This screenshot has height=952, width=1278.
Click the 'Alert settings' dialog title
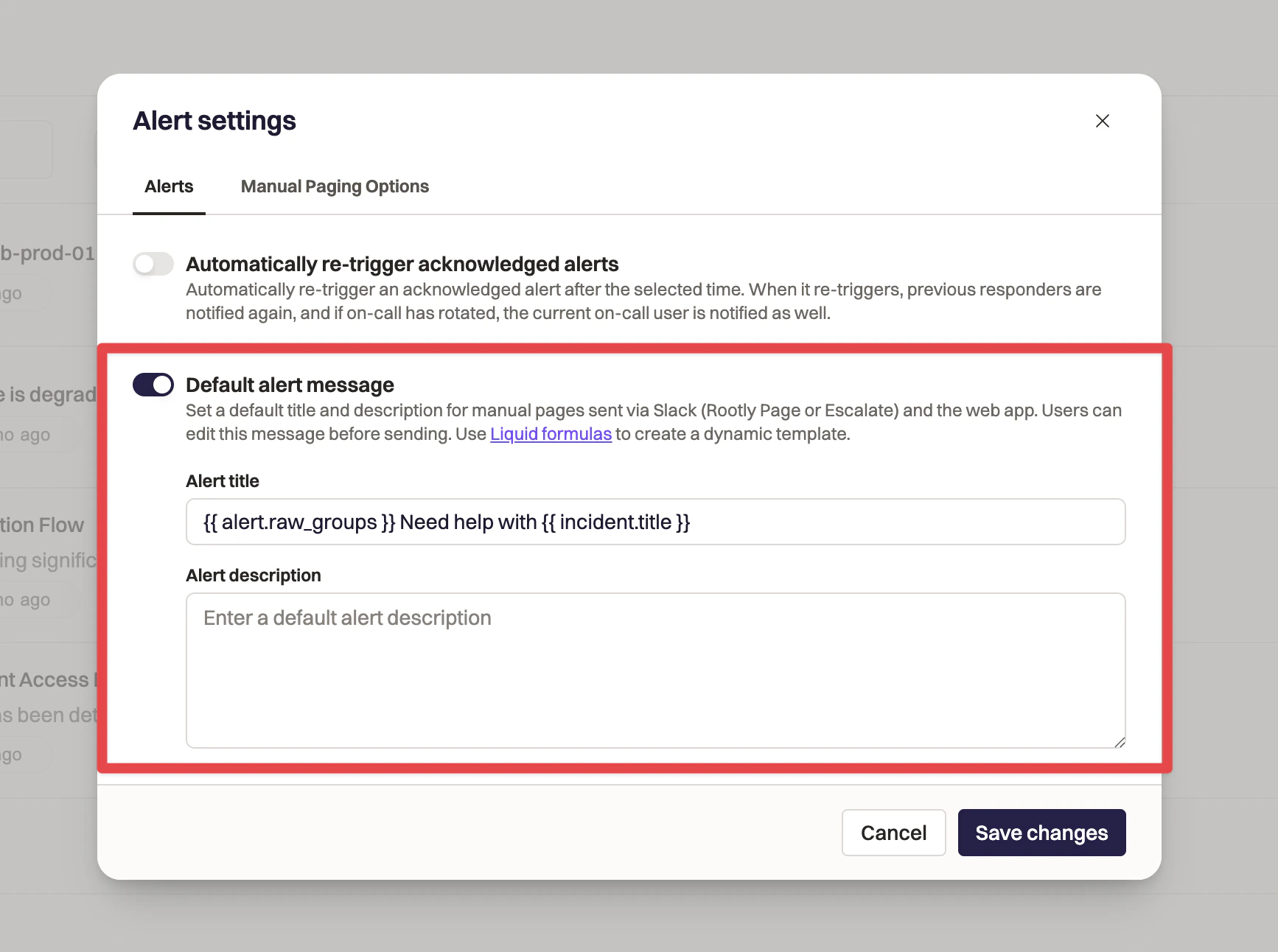pyautogui.click(x=214, y=121)
